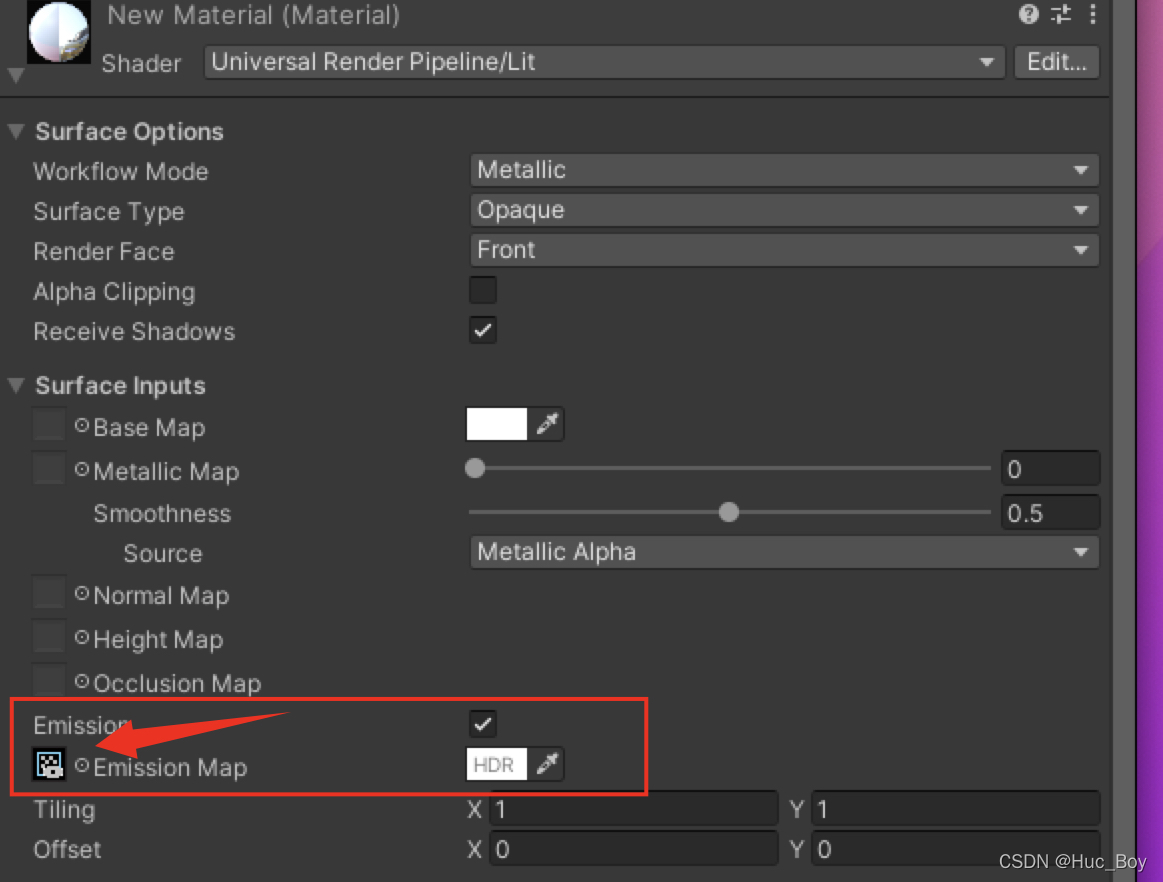Click the Offset X input field
Image resolution: width=1163 pixels, height=882 pixels.
click(633, 849)
